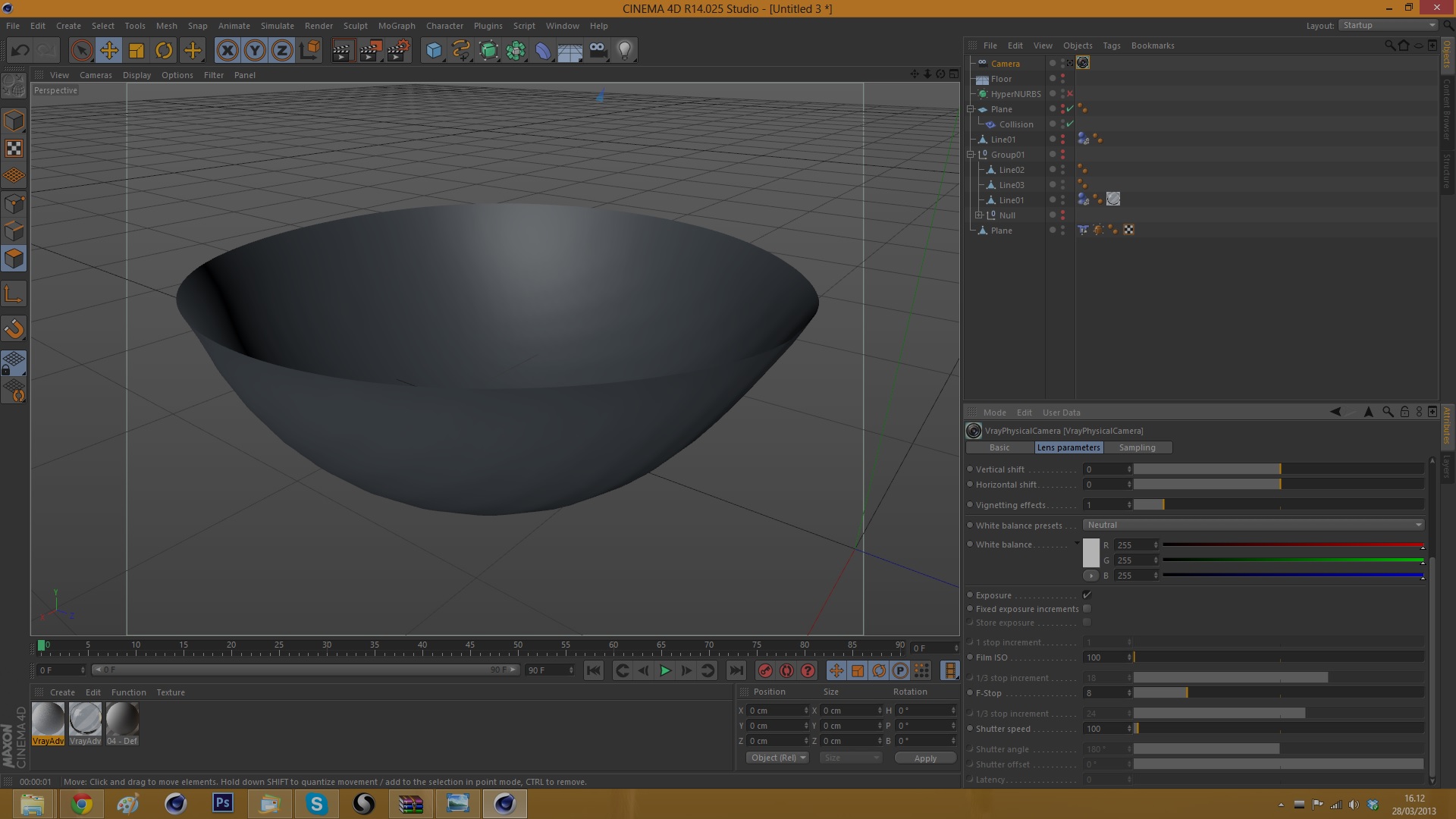Click the Apply button in coordinates
Screen dimensions: 1456x819
pyautogui.click(x=925, y=758)
